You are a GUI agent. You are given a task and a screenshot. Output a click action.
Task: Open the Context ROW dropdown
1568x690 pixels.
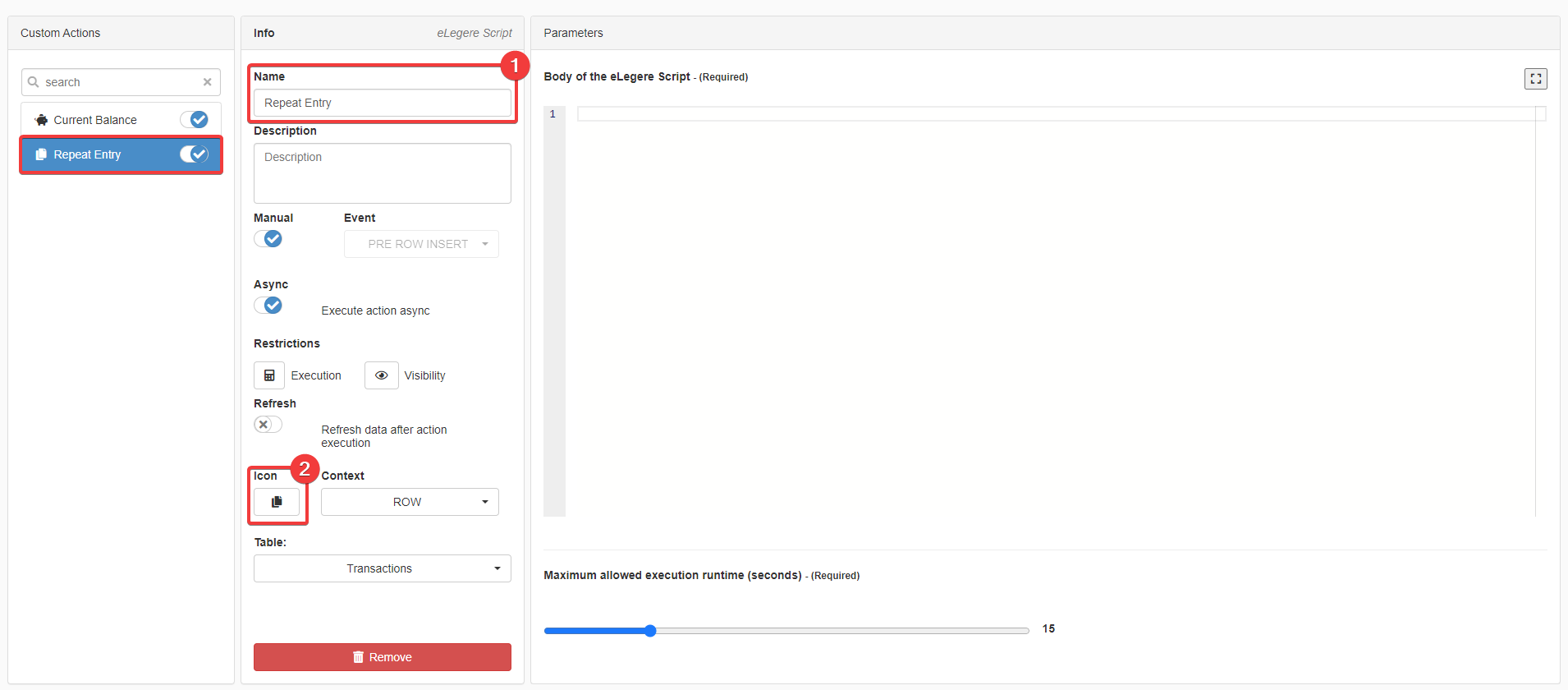tap(409, 502)
